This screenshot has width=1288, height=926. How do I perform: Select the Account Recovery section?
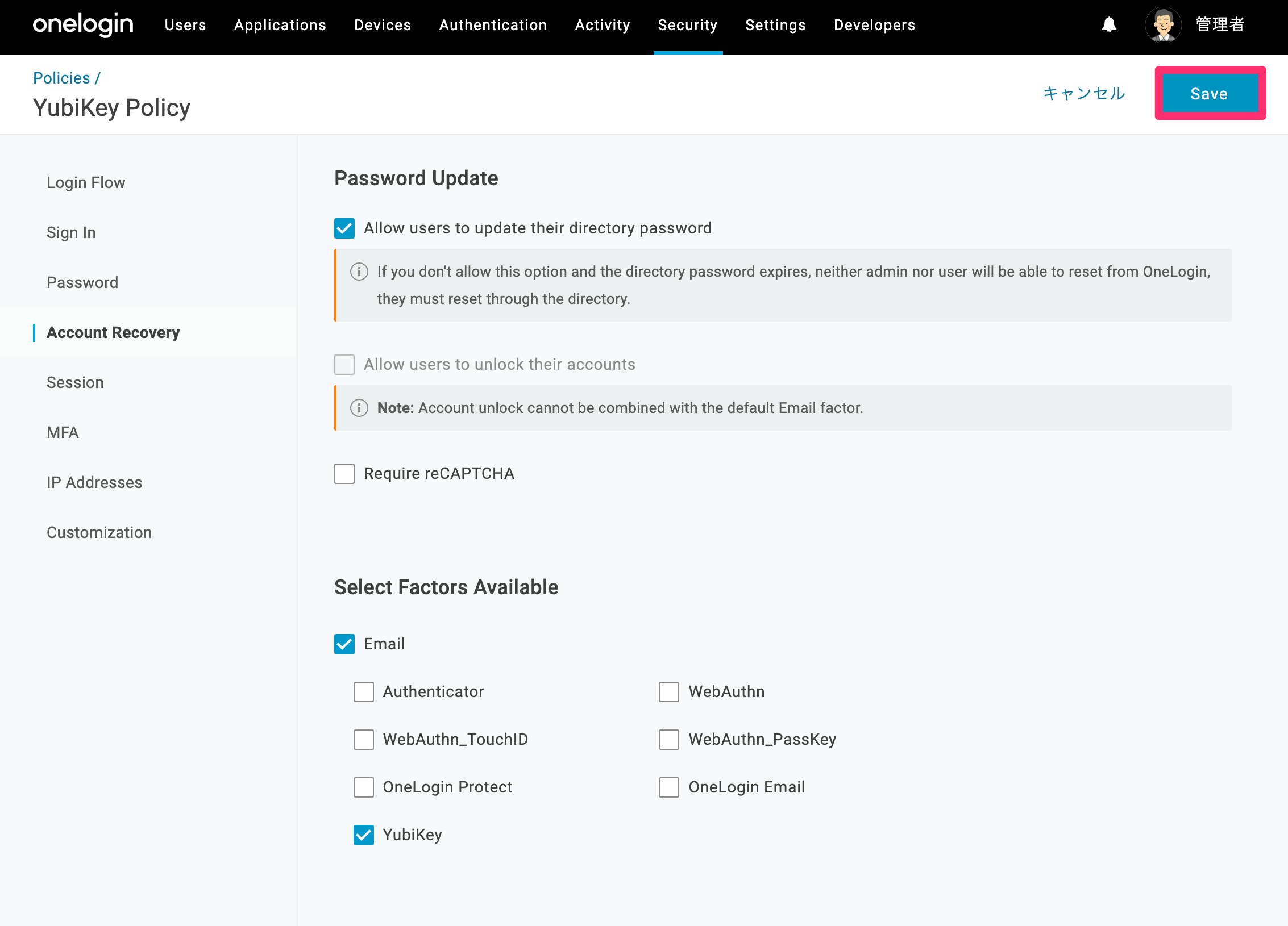tap(113, 333)
